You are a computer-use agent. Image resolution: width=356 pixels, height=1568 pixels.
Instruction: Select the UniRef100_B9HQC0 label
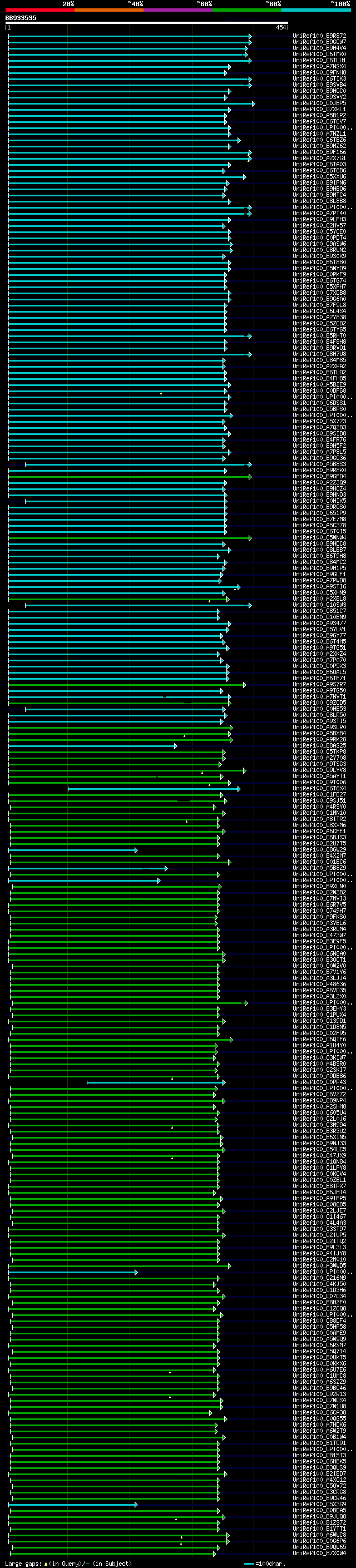tap(319, 91)
